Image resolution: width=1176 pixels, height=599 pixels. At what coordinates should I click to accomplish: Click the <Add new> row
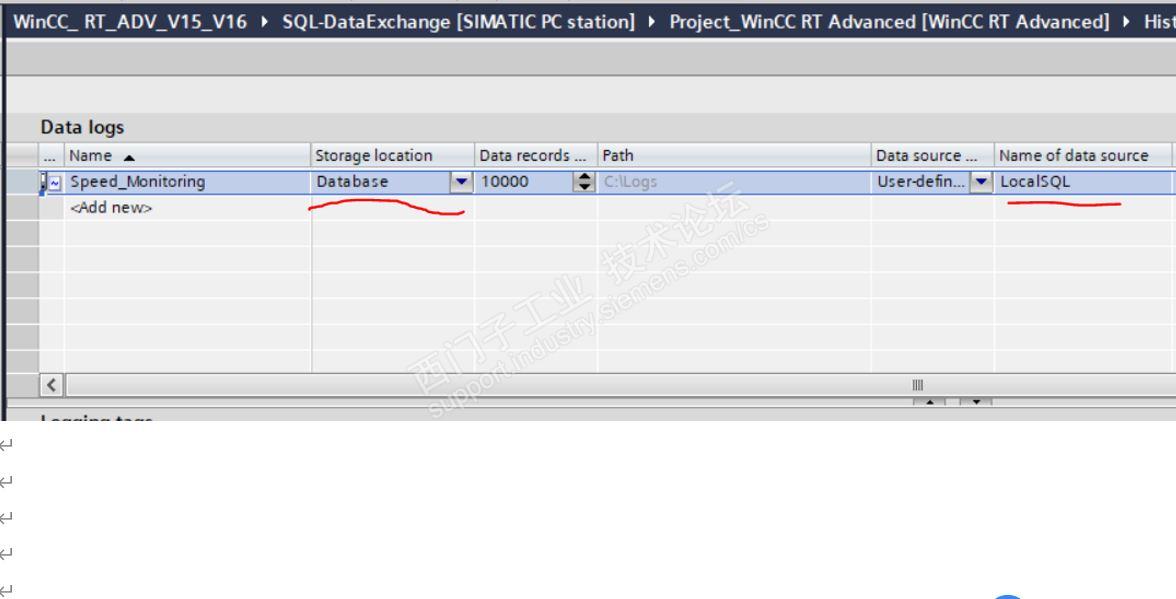111,208
